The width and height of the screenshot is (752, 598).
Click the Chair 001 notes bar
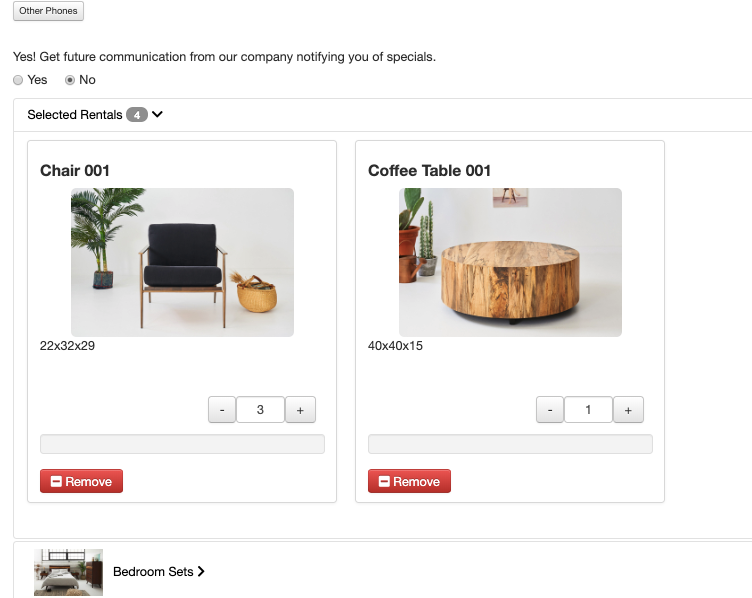pos(182,444)
